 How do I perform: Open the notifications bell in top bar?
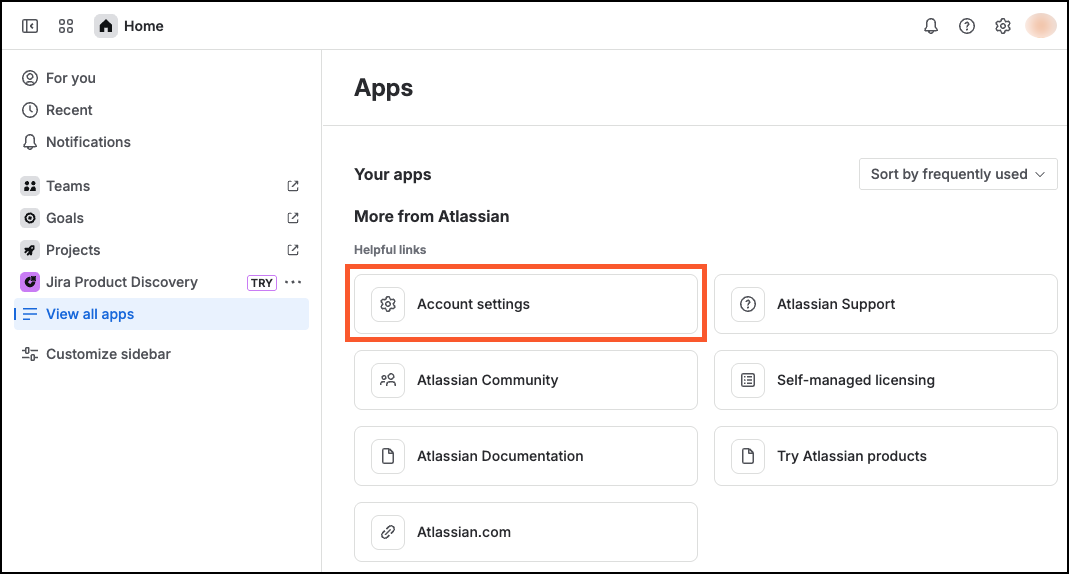tap(931, 26)
